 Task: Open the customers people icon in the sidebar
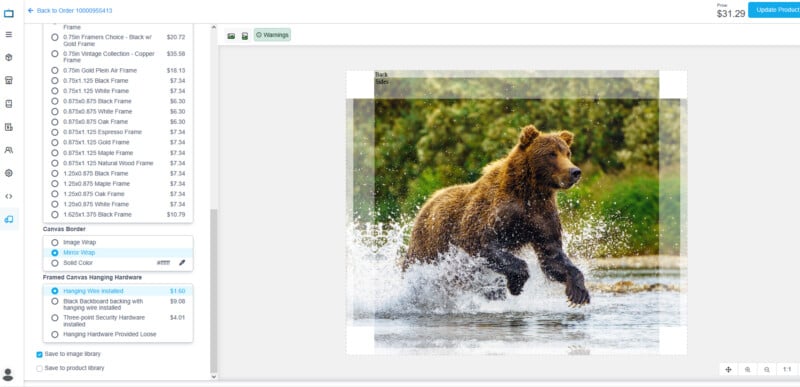click(x=9, y=150)
